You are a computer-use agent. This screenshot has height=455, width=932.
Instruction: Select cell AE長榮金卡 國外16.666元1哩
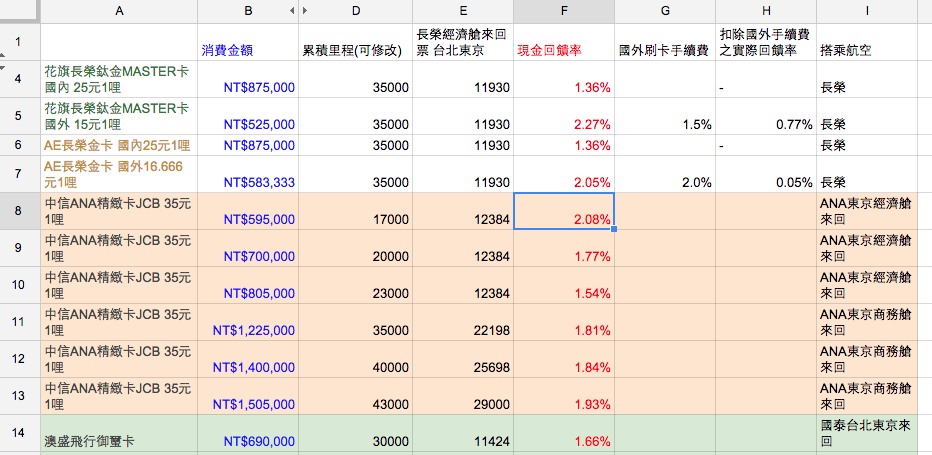tap(119, 174)
